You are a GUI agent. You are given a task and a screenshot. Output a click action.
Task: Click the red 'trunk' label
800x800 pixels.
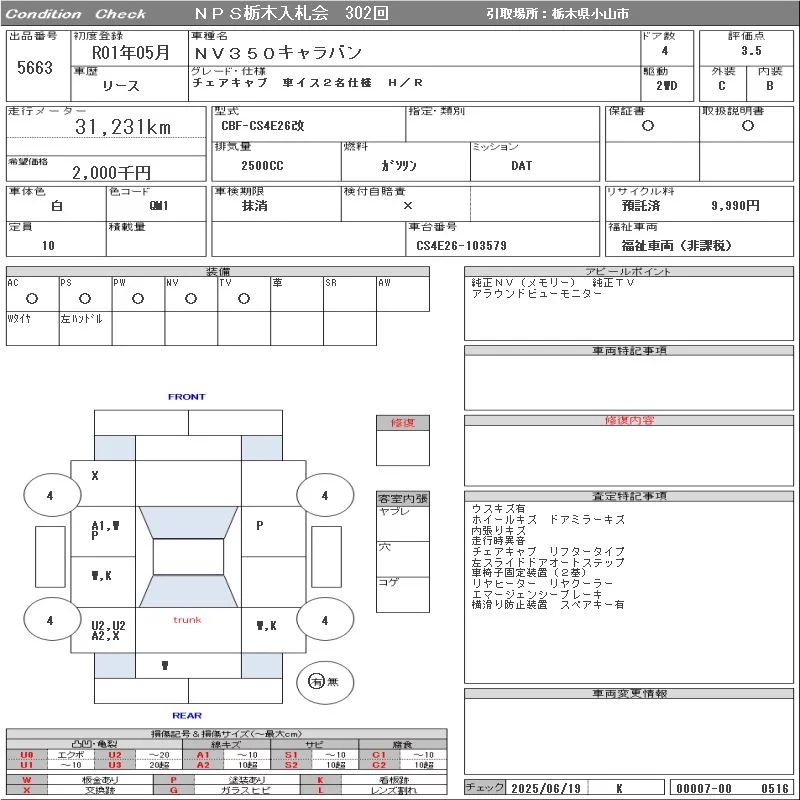(x=187, y=620)
